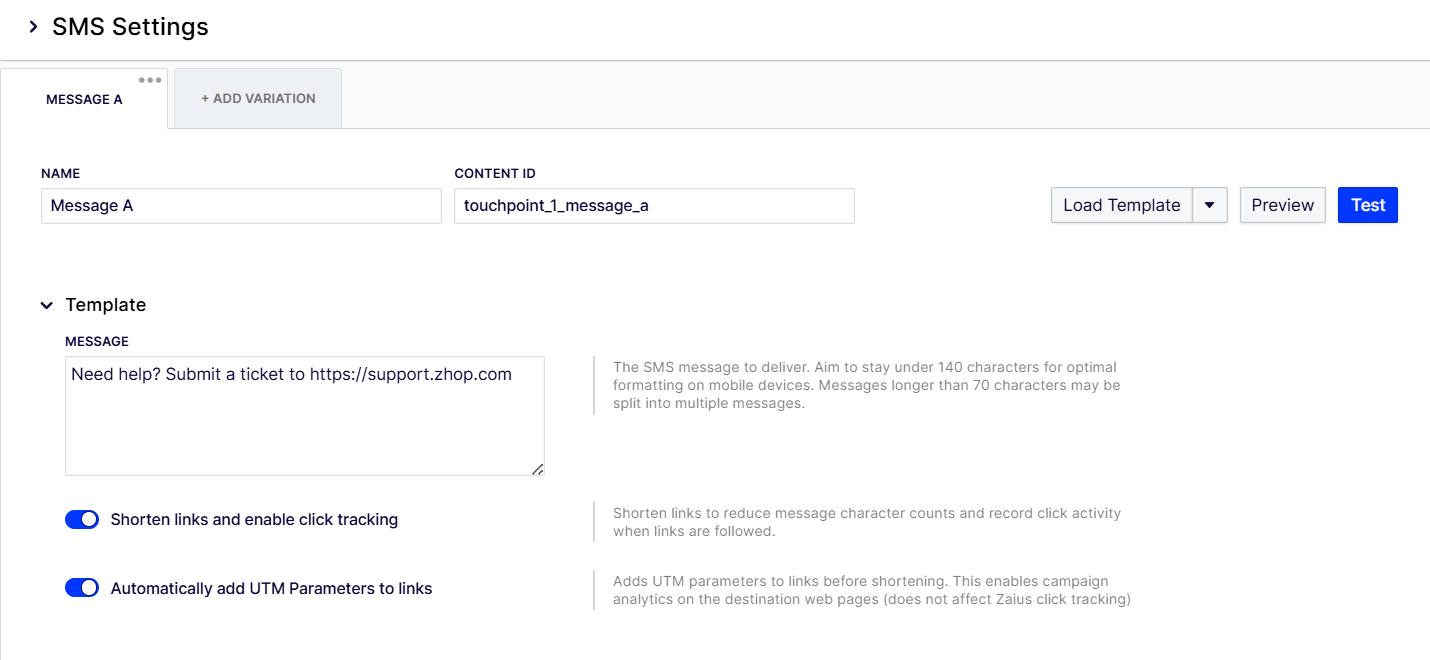
Task: Expand the SMS Settings section chevron
Action: [33, 27]
